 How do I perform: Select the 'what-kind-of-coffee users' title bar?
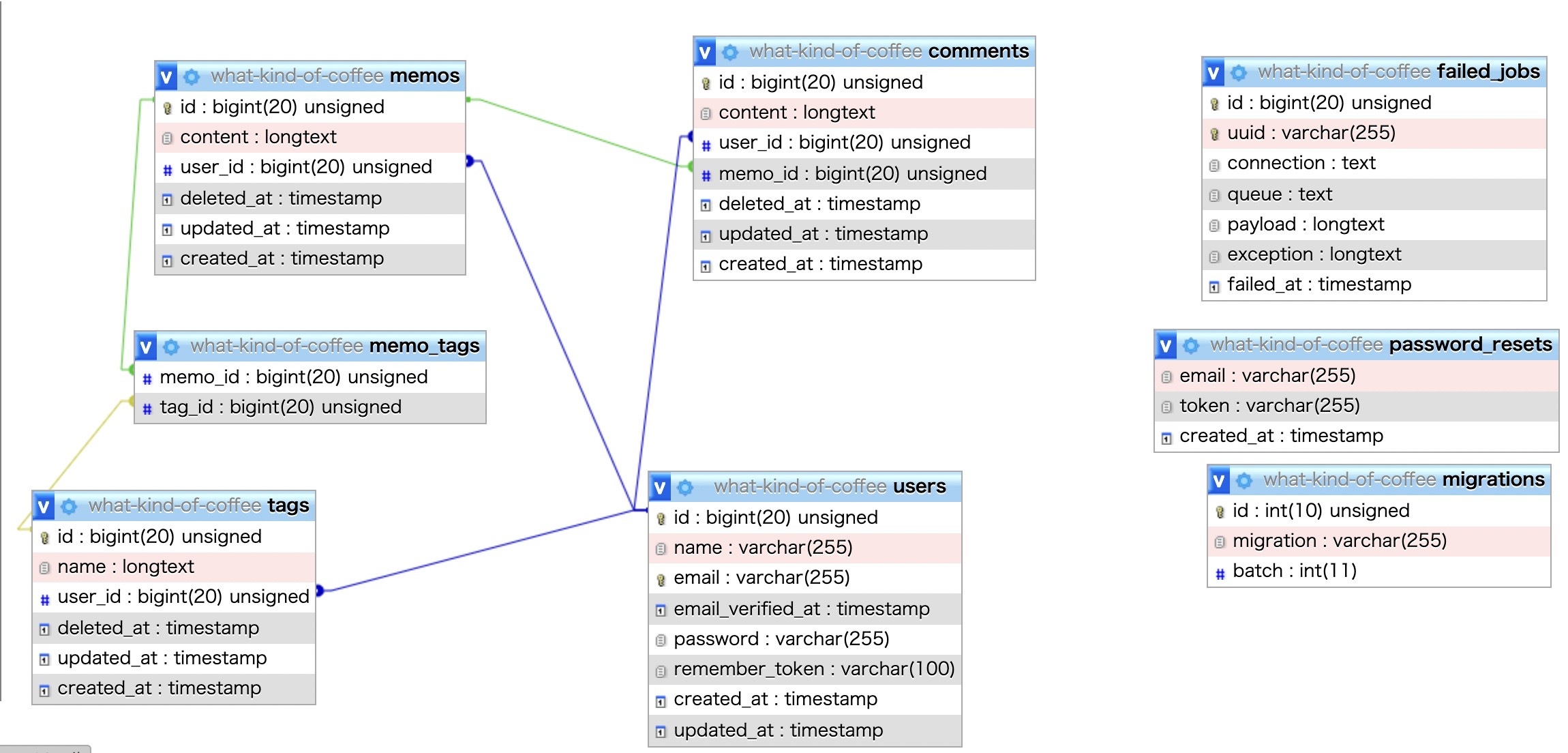pyautogui.click(x=804, y=487)
